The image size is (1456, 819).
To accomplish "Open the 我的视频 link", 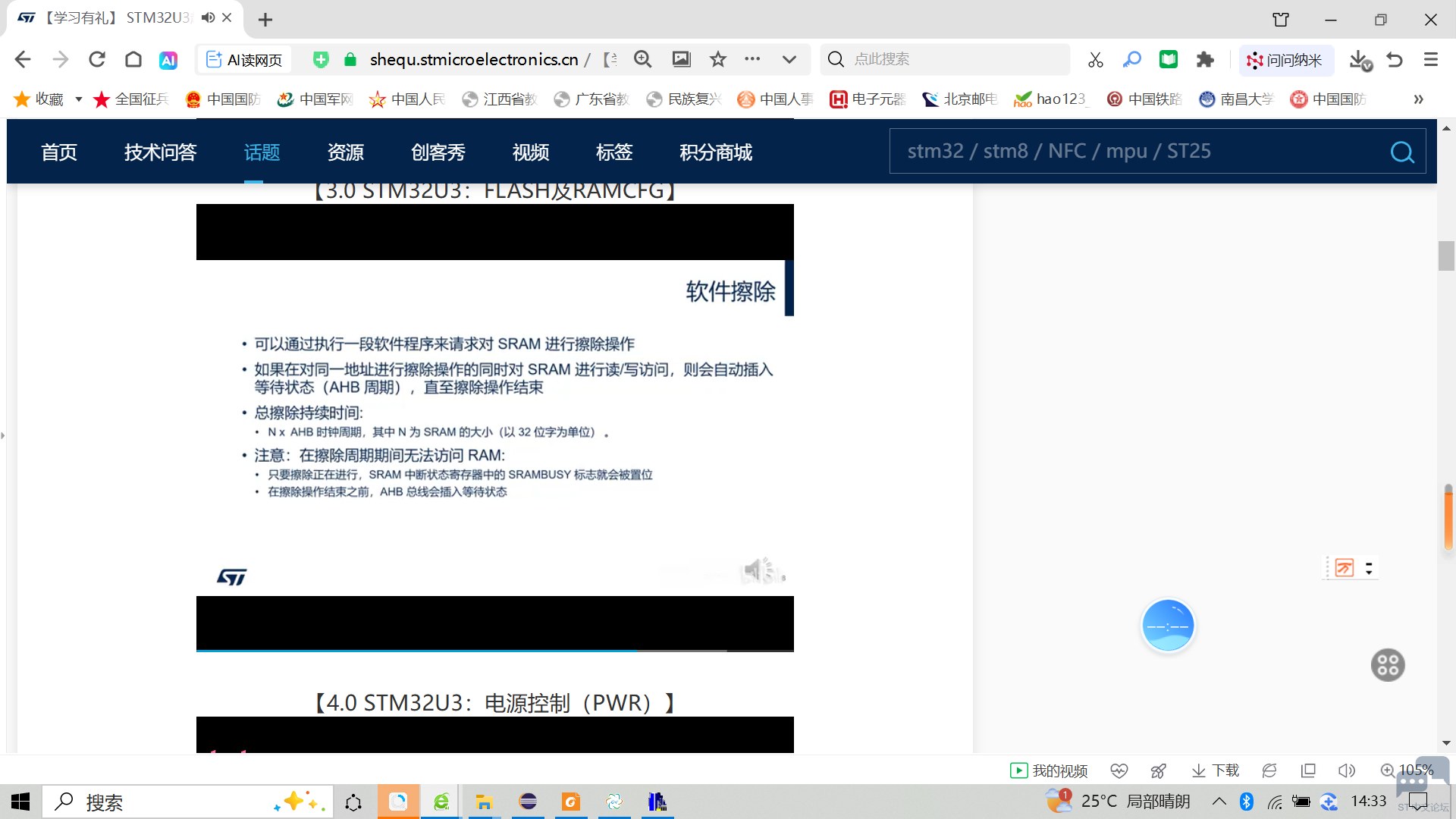I will click(x=1050, y=770).
